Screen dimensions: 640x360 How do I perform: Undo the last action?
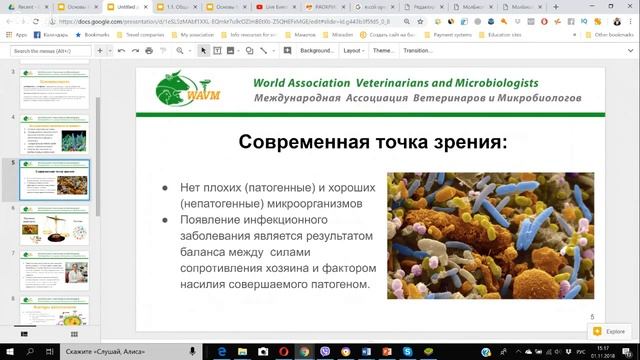[x=121, y=51]
